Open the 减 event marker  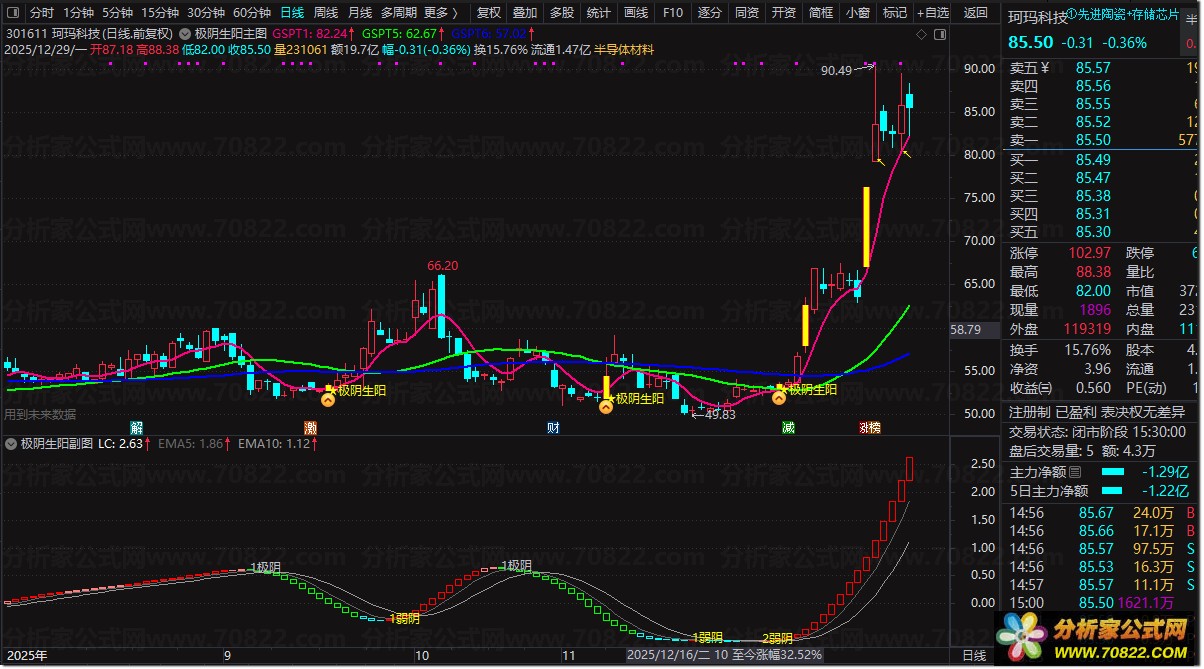(789, 427)
